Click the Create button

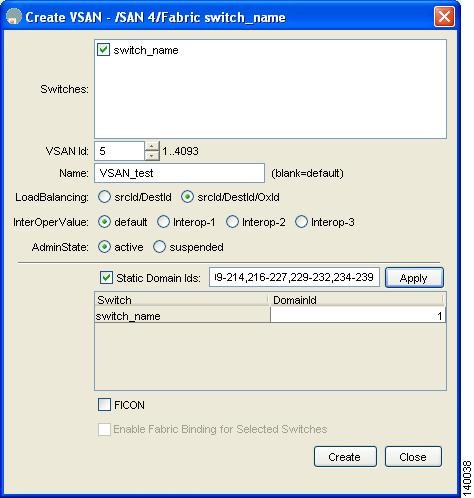345,457
